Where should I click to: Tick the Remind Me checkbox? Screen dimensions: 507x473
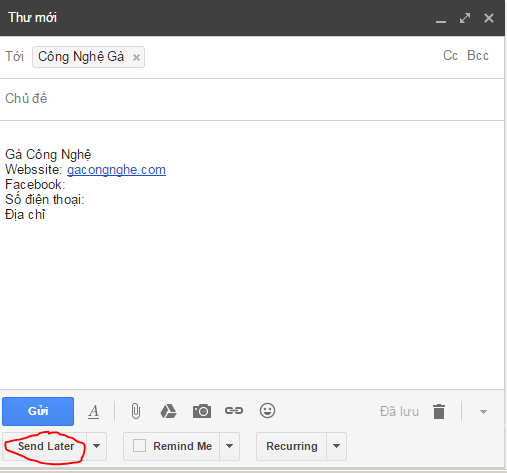click(x=139, y=446)
